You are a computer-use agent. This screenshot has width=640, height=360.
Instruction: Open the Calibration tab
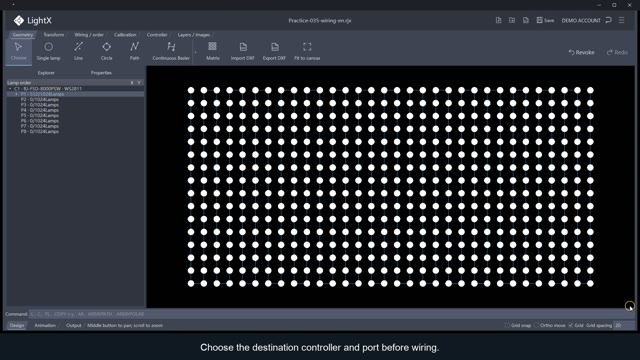[125, 35]
